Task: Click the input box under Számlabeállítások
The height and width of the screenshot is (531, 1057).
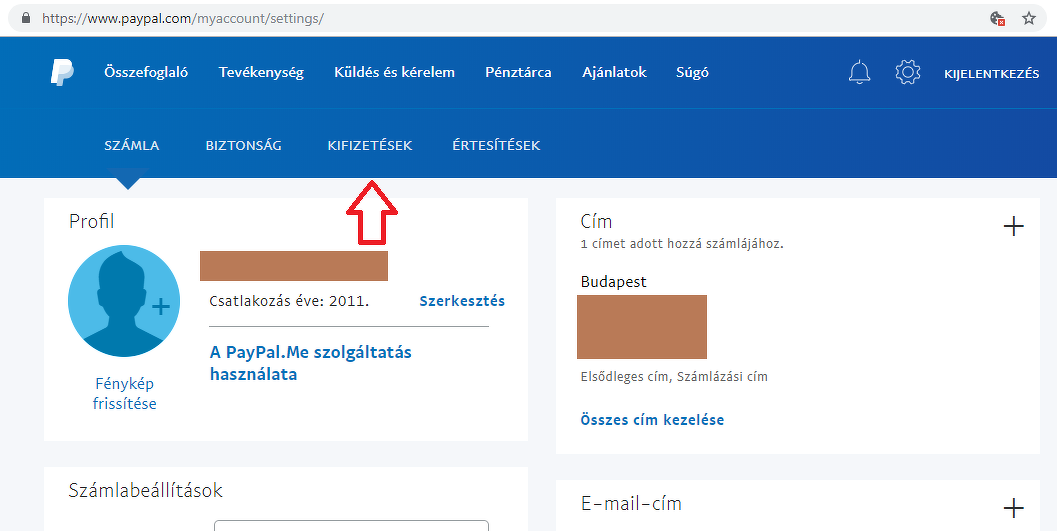Action: [351, 526]
